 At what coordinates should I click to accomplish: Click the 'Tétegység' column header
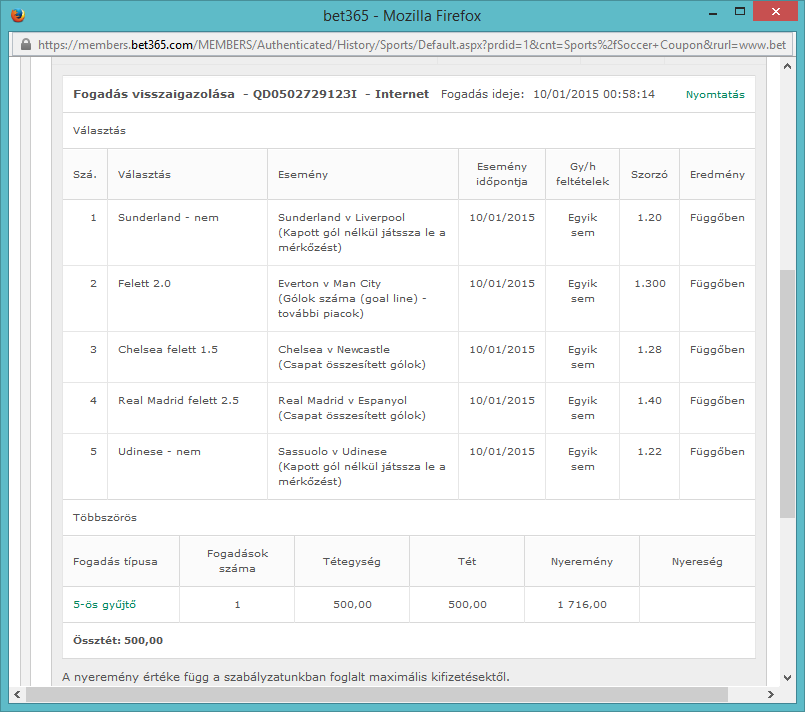[x=352, y=562]
